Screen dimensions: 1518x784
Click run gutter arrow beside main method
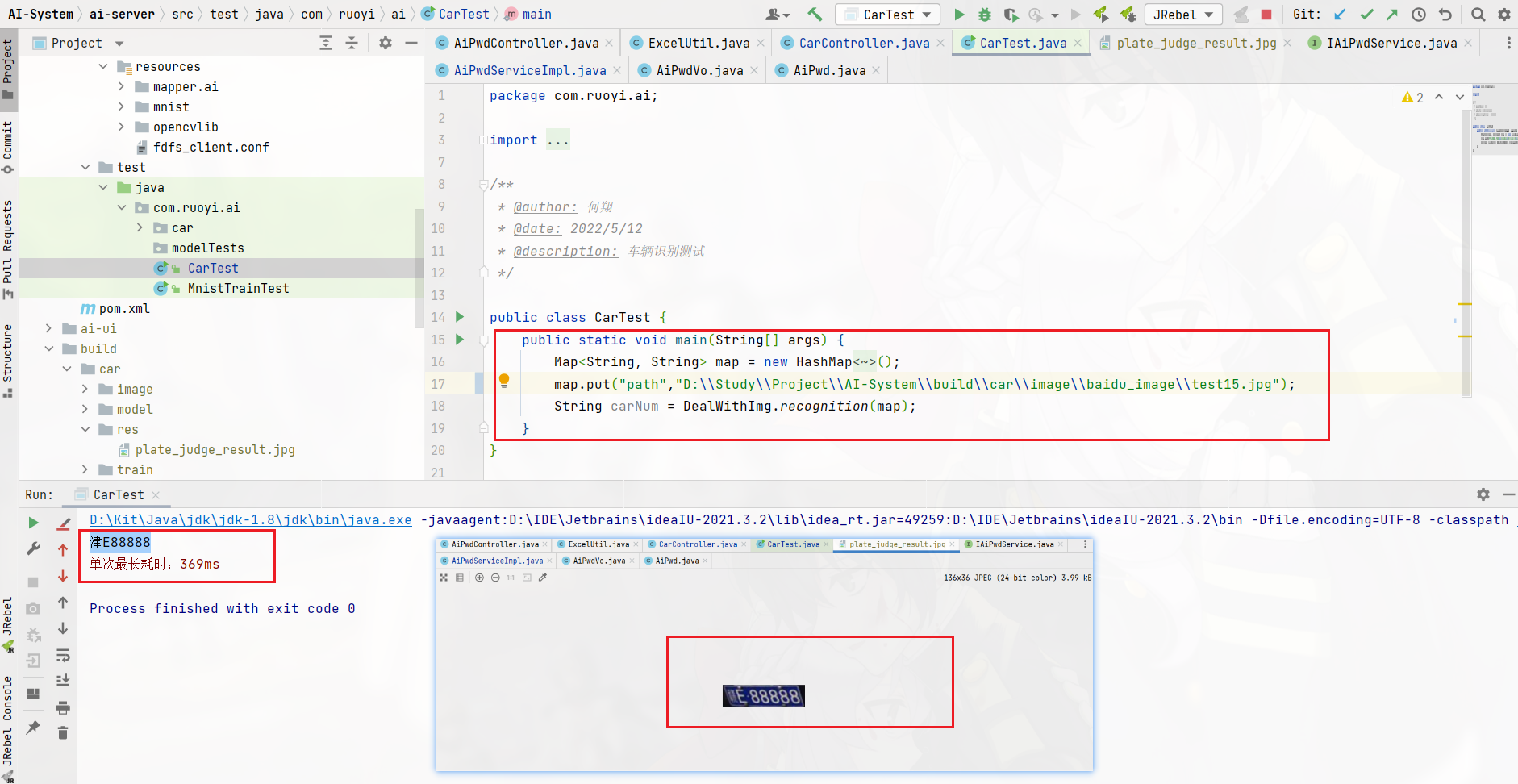460,340
